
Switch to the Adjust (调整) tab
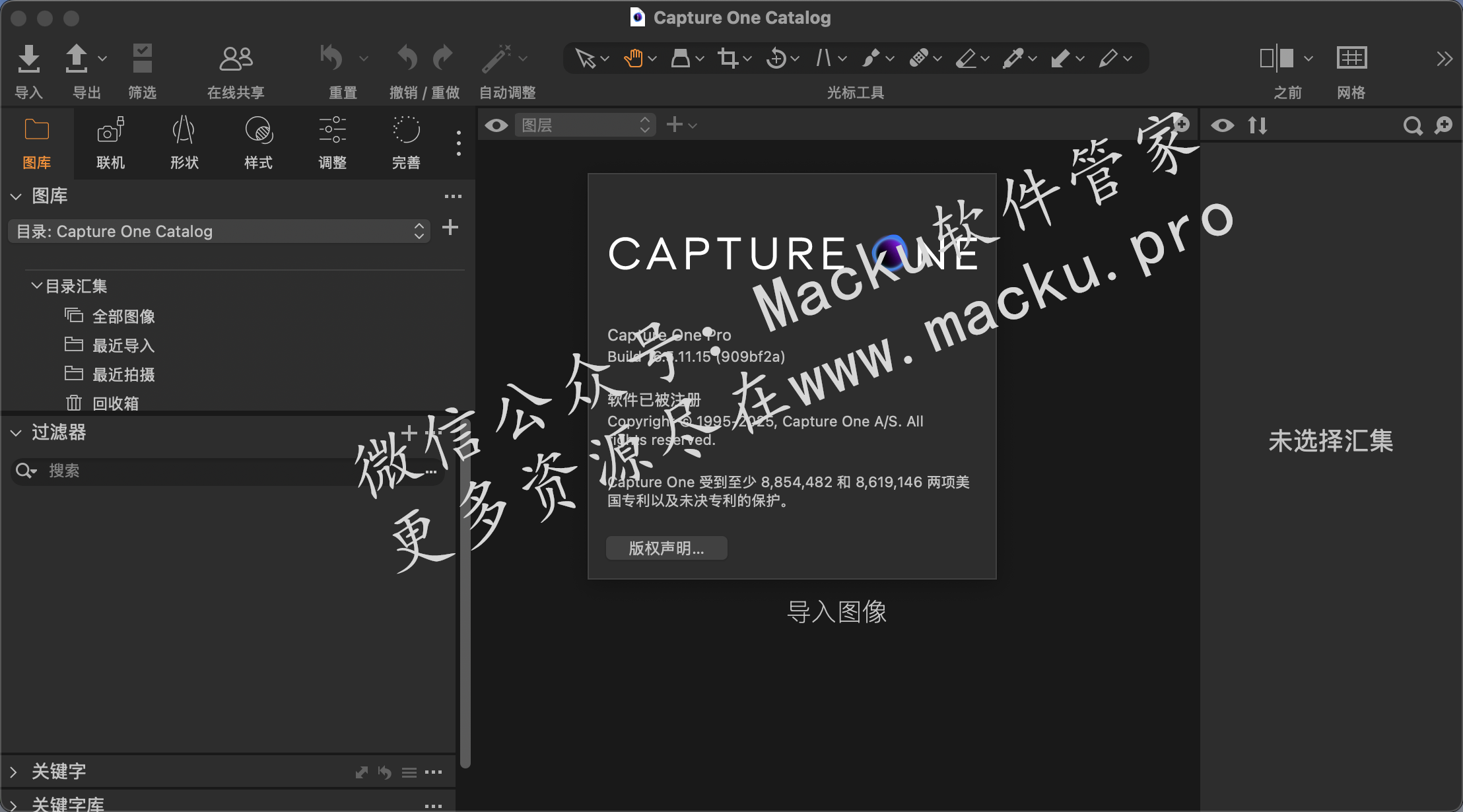click(x=332, y=143)
